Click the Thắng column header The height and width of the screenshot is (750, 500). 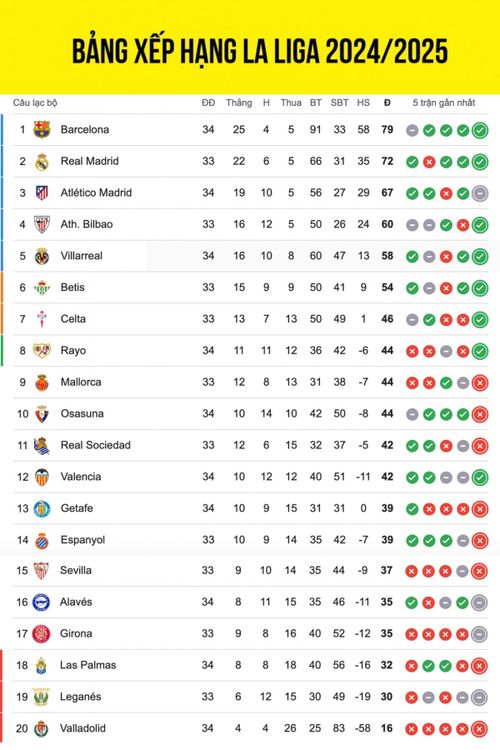(239, 103)
